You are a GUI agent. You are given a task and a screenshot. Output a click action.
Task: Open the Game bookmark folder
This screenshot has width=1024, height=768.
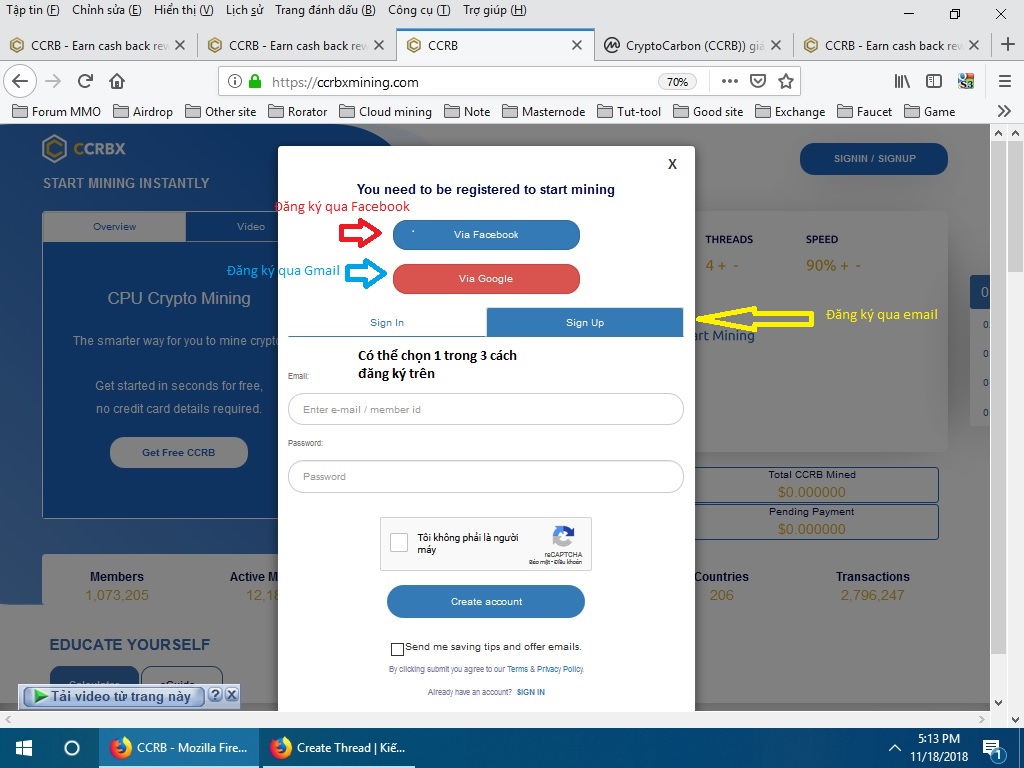point(930,112)
